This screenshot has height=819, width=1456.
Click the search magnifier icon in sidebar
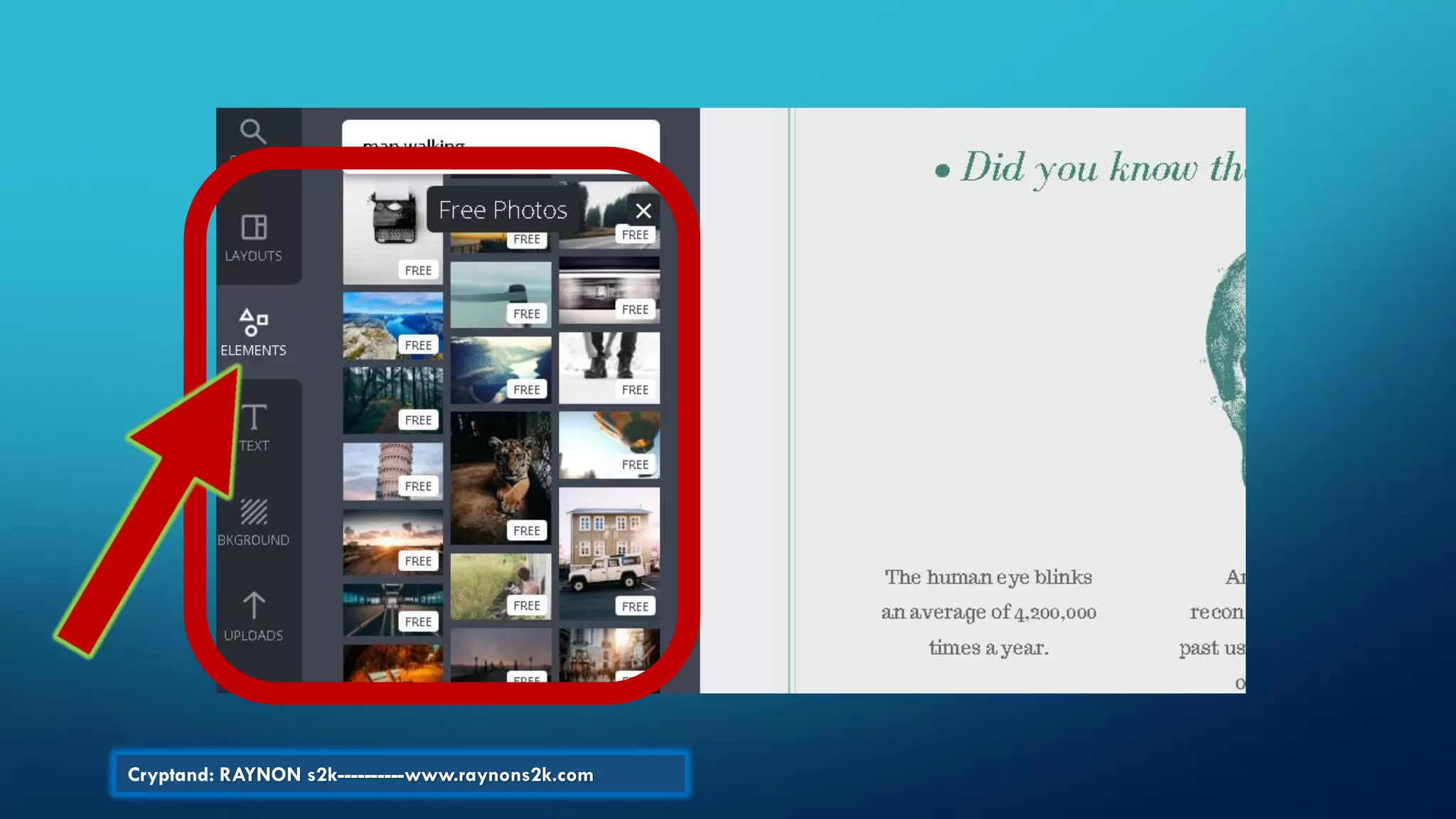(252, 131)
